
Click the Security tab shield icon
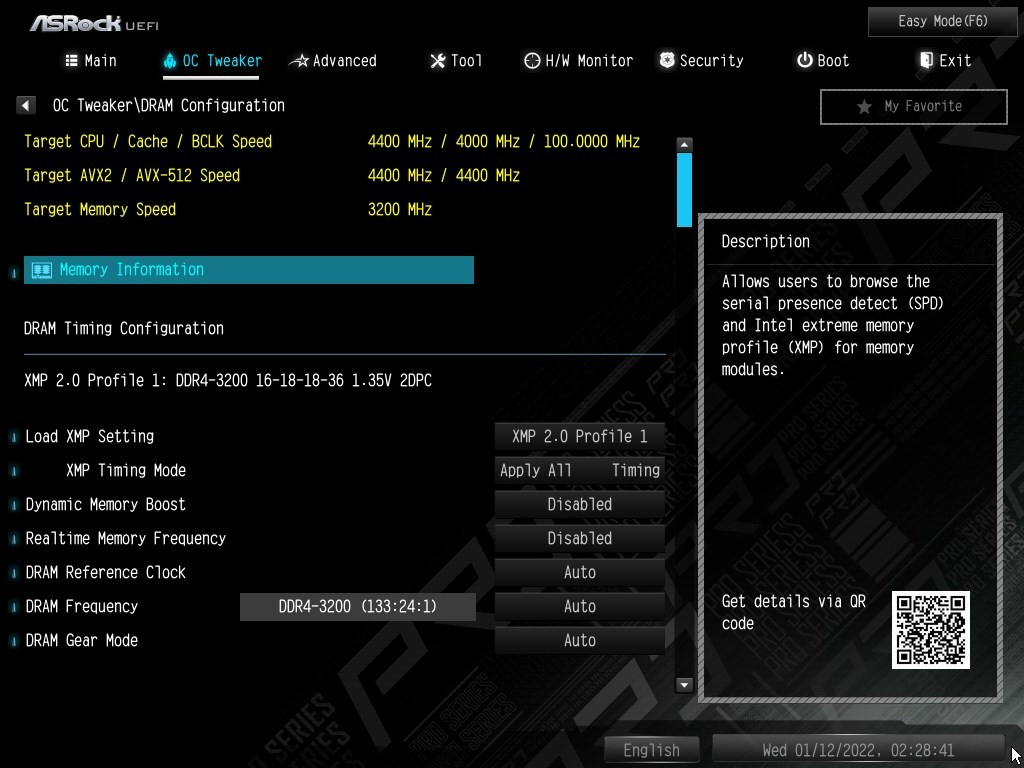[667, 61]
